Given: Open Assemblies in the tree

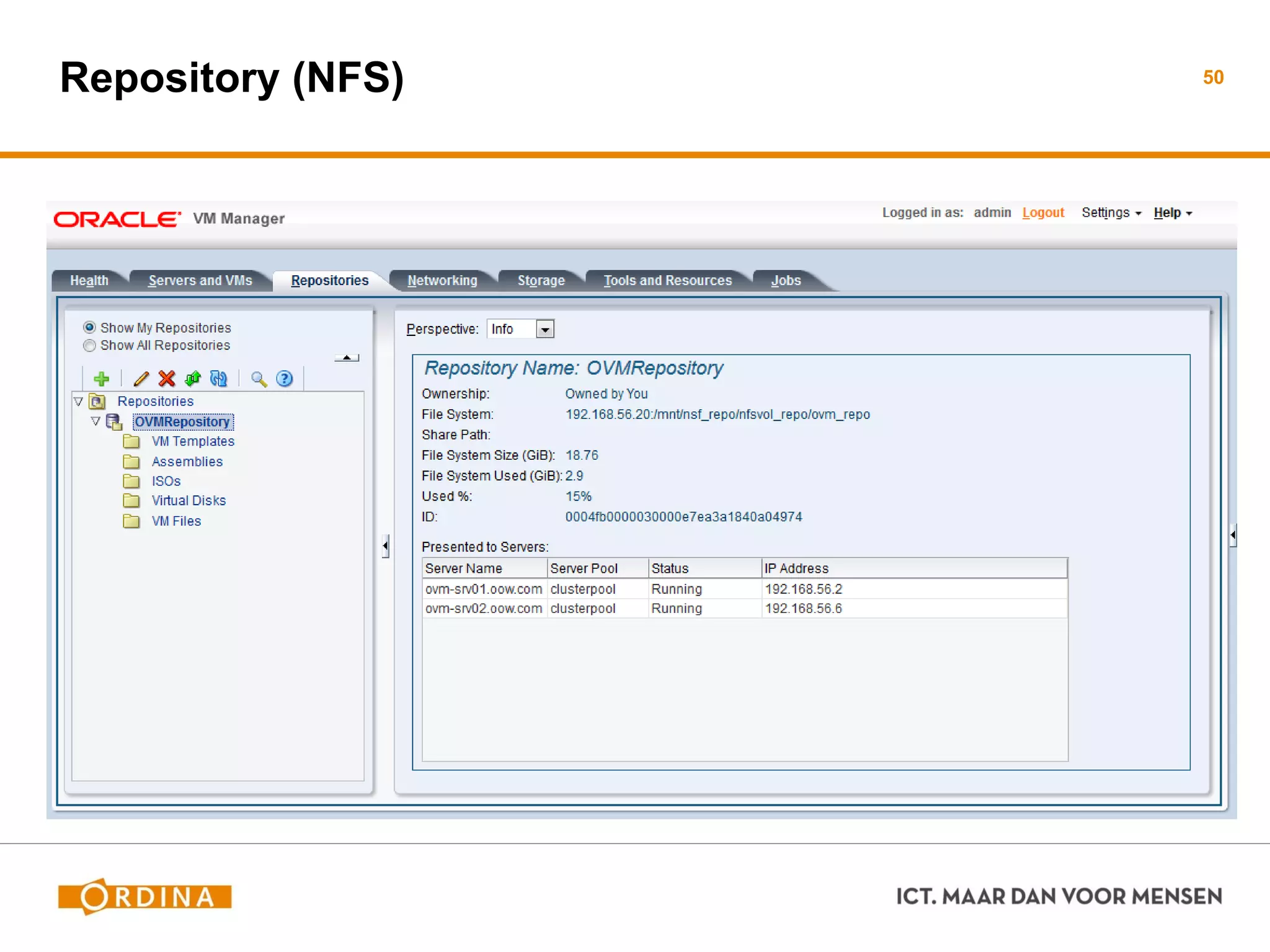Looking at the screenshot, I should tap(187, 462).
